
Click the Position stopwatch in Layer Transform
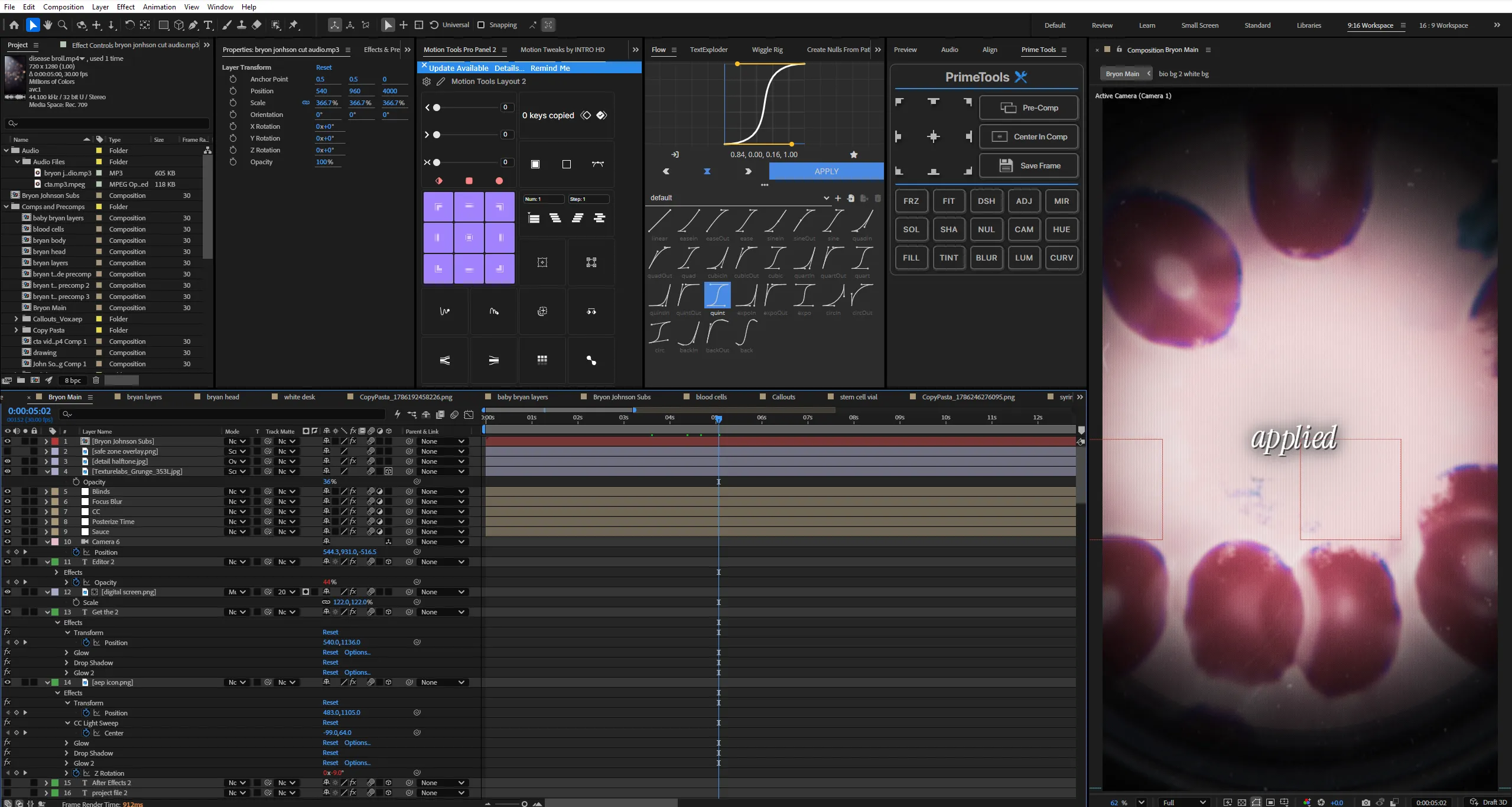233,91
